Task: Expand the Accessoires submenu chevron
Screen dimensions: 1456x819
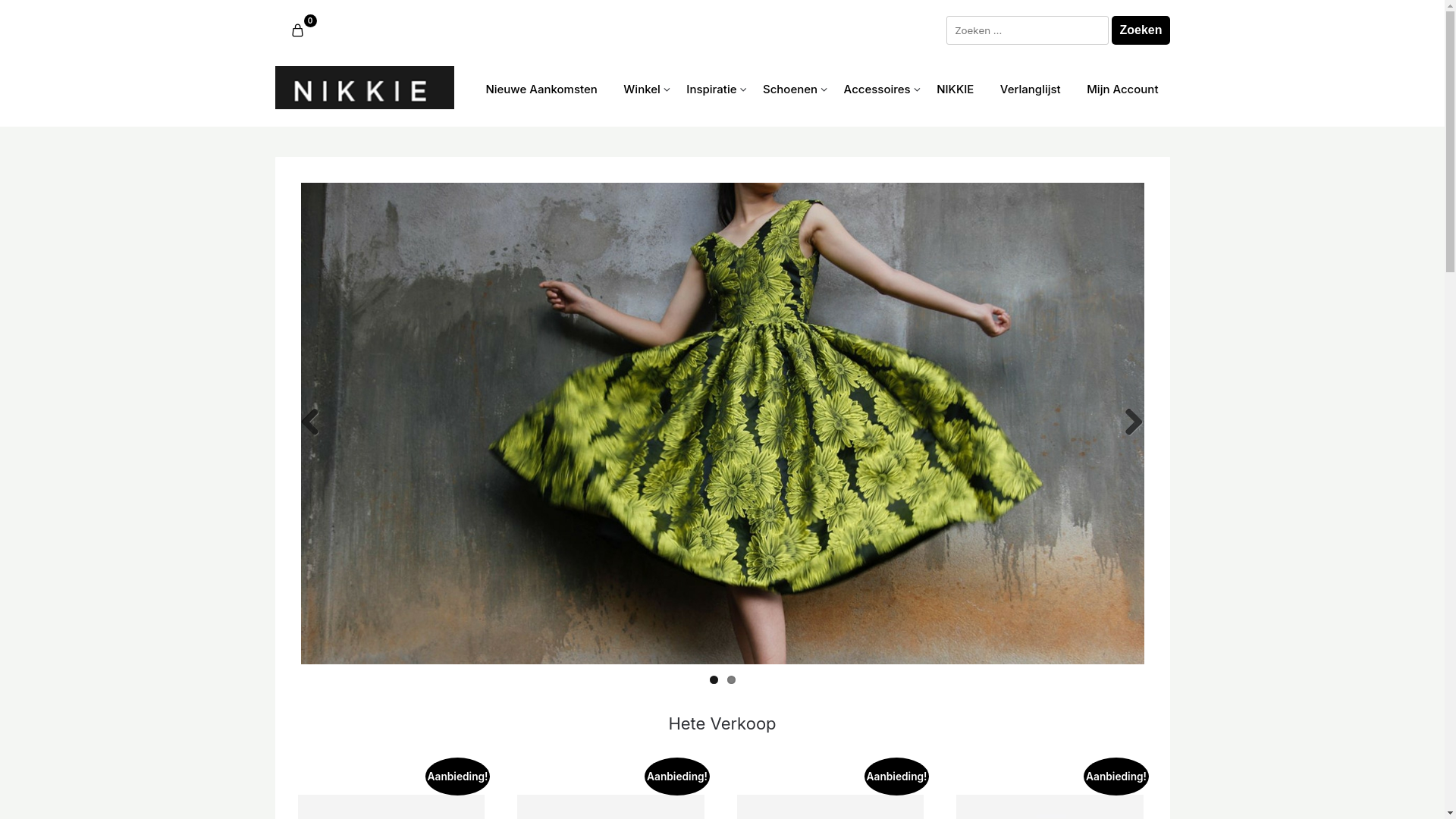Action: [917, 90]
